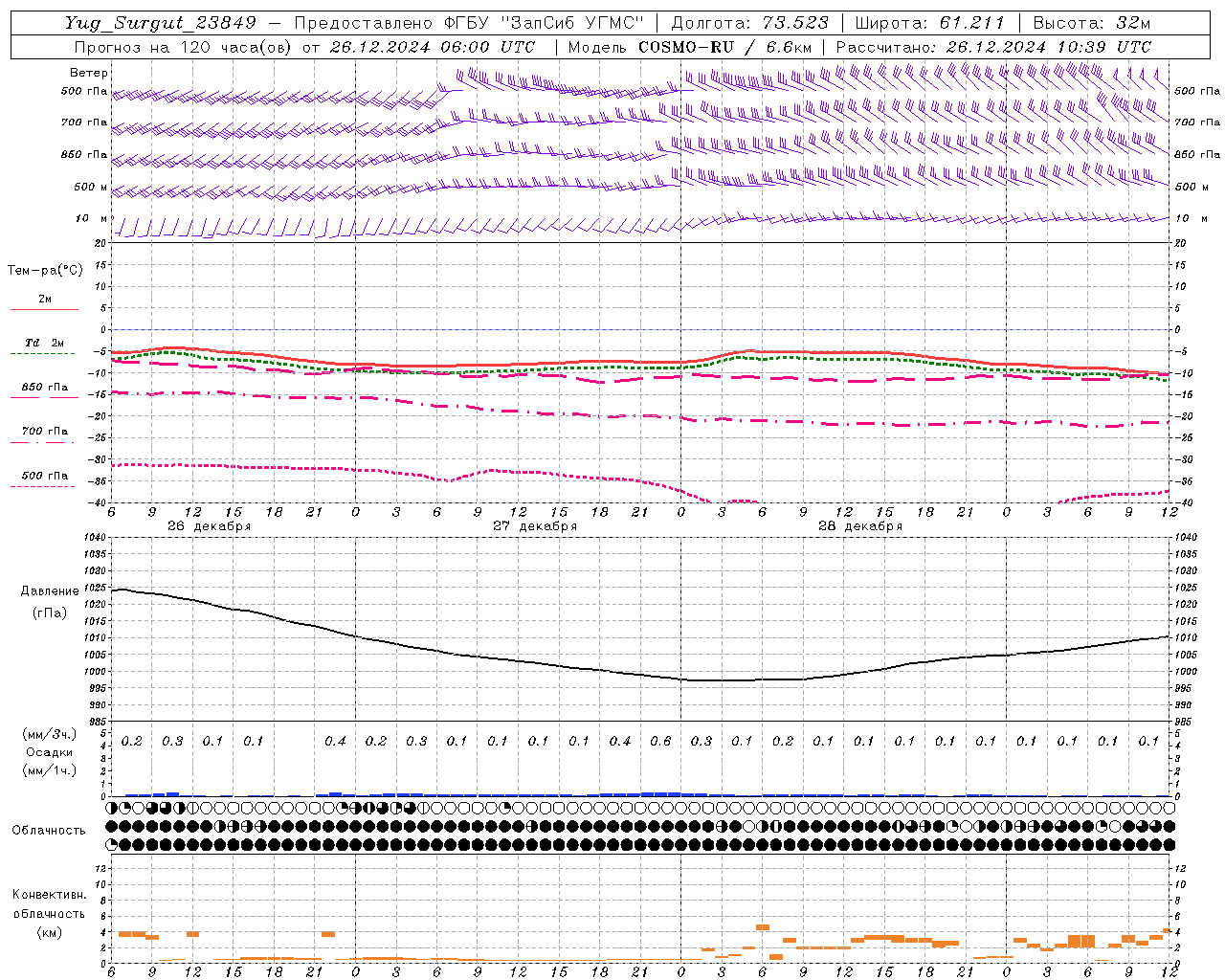Click the Облачность row label
This screenshot has height=980, width=1225.
pos(49,830)
